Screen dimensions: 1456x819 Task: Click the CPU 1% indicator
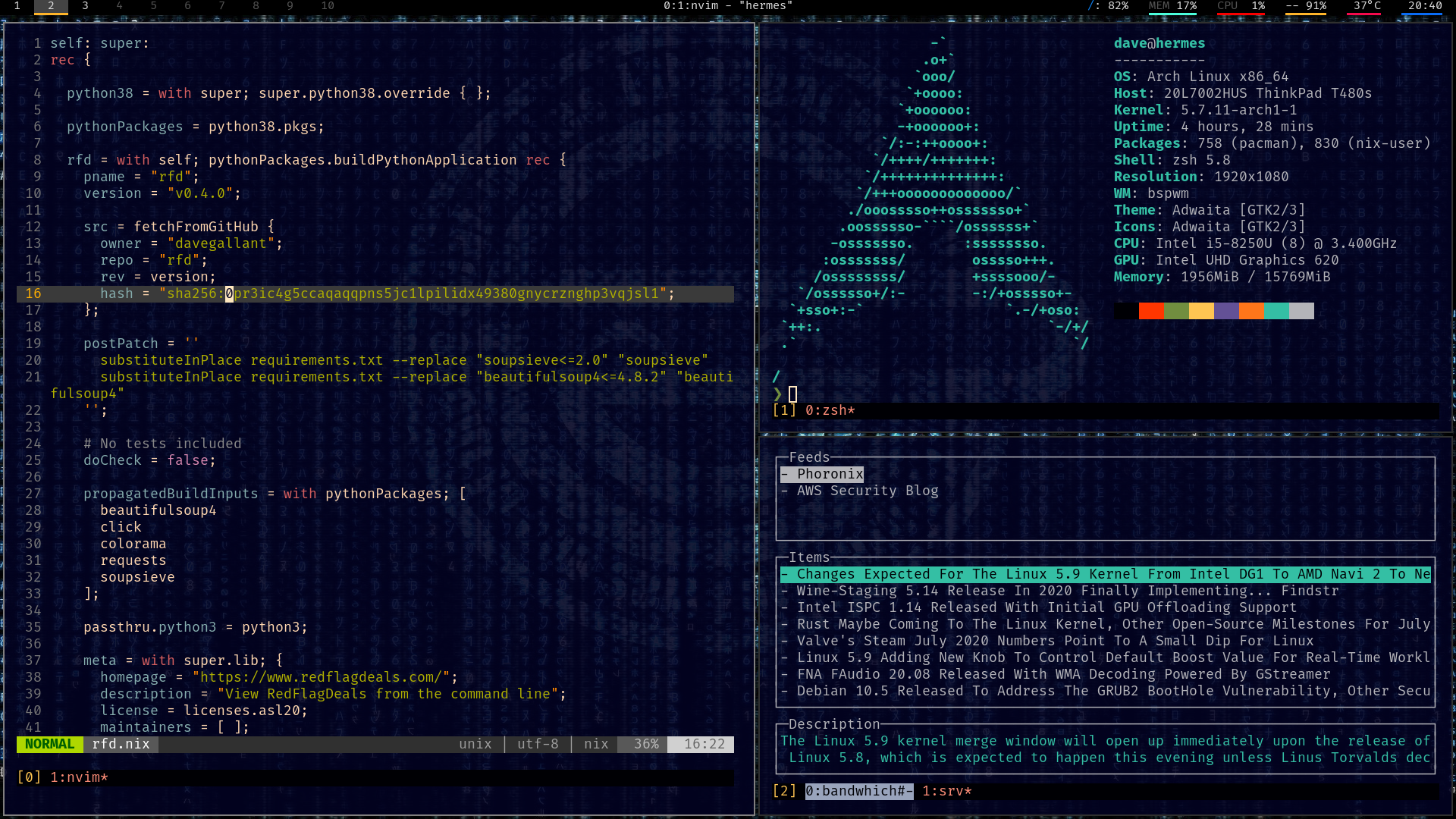[x=1241, y=6]
